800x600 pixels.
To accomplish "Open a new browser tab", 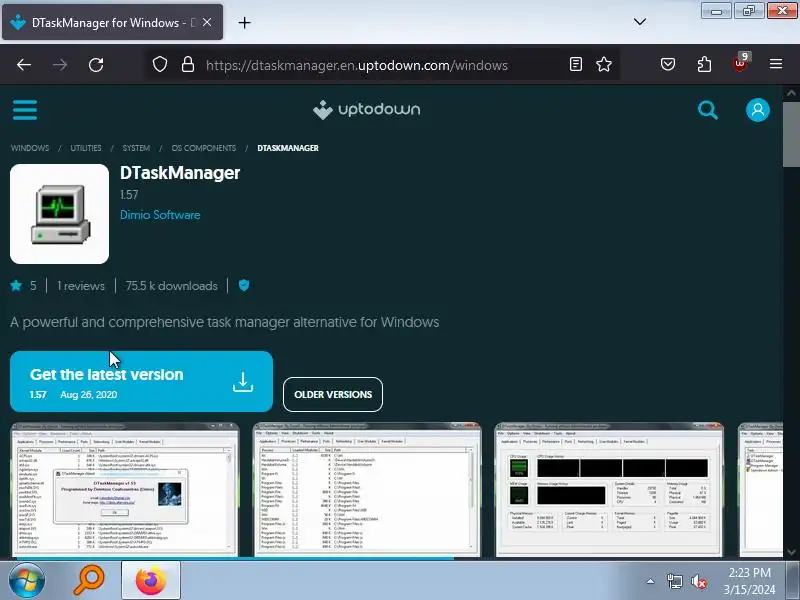I will pos(244,22).
